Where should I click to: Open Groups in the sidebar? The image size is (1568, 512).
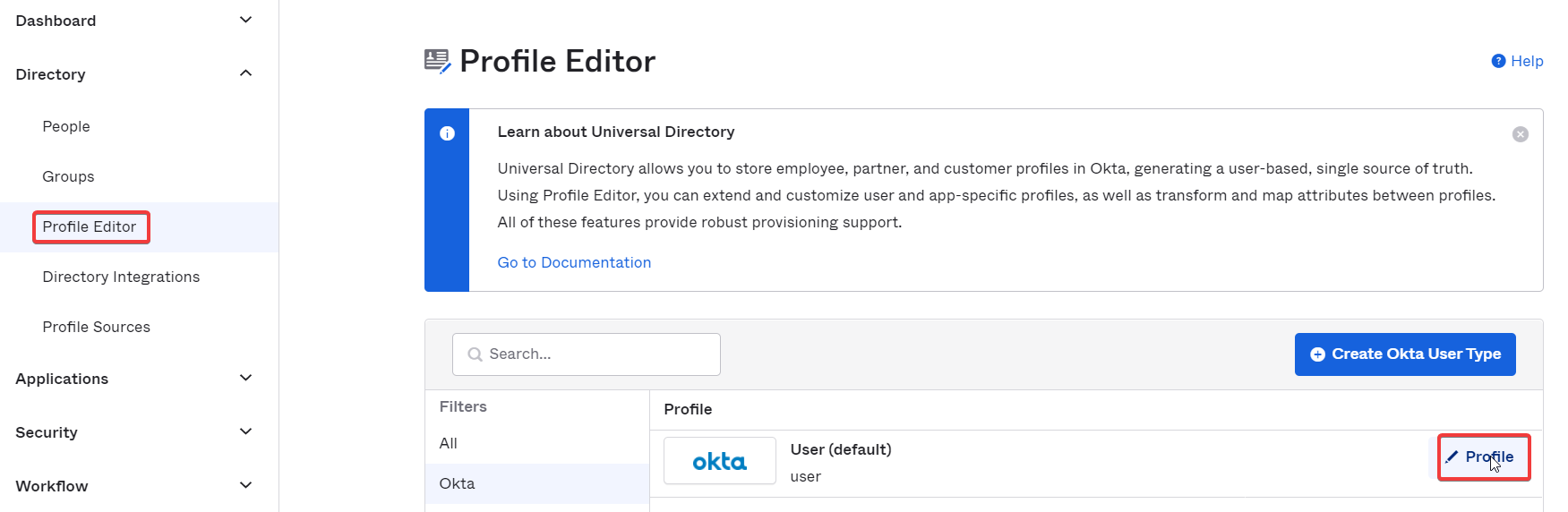point(68,176)
